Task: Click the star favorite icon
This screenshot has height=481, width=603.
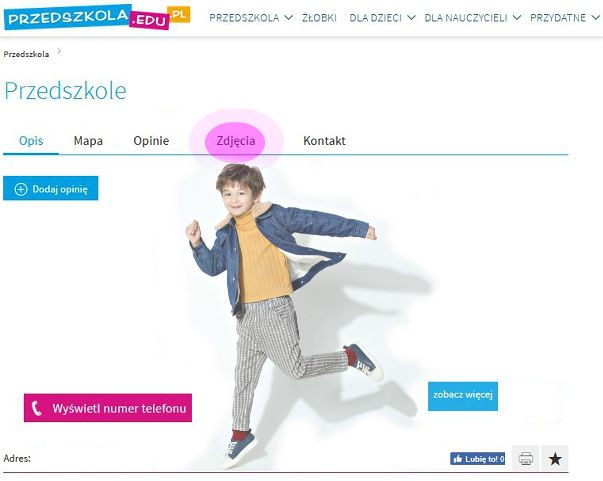Action: (x=555, y=458)
